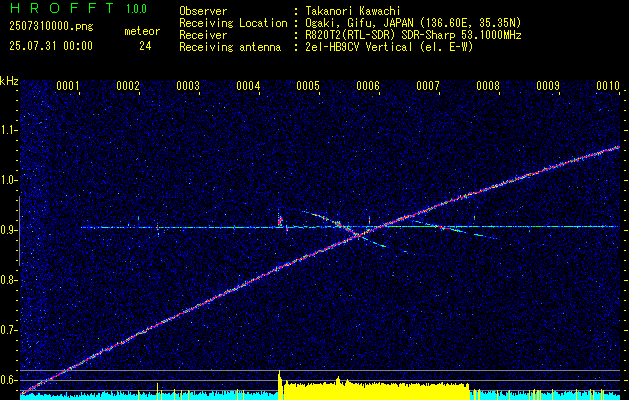This screenshot has height=400, width=629.
Task: Click time marker 0007
Action: pos(428,86)
